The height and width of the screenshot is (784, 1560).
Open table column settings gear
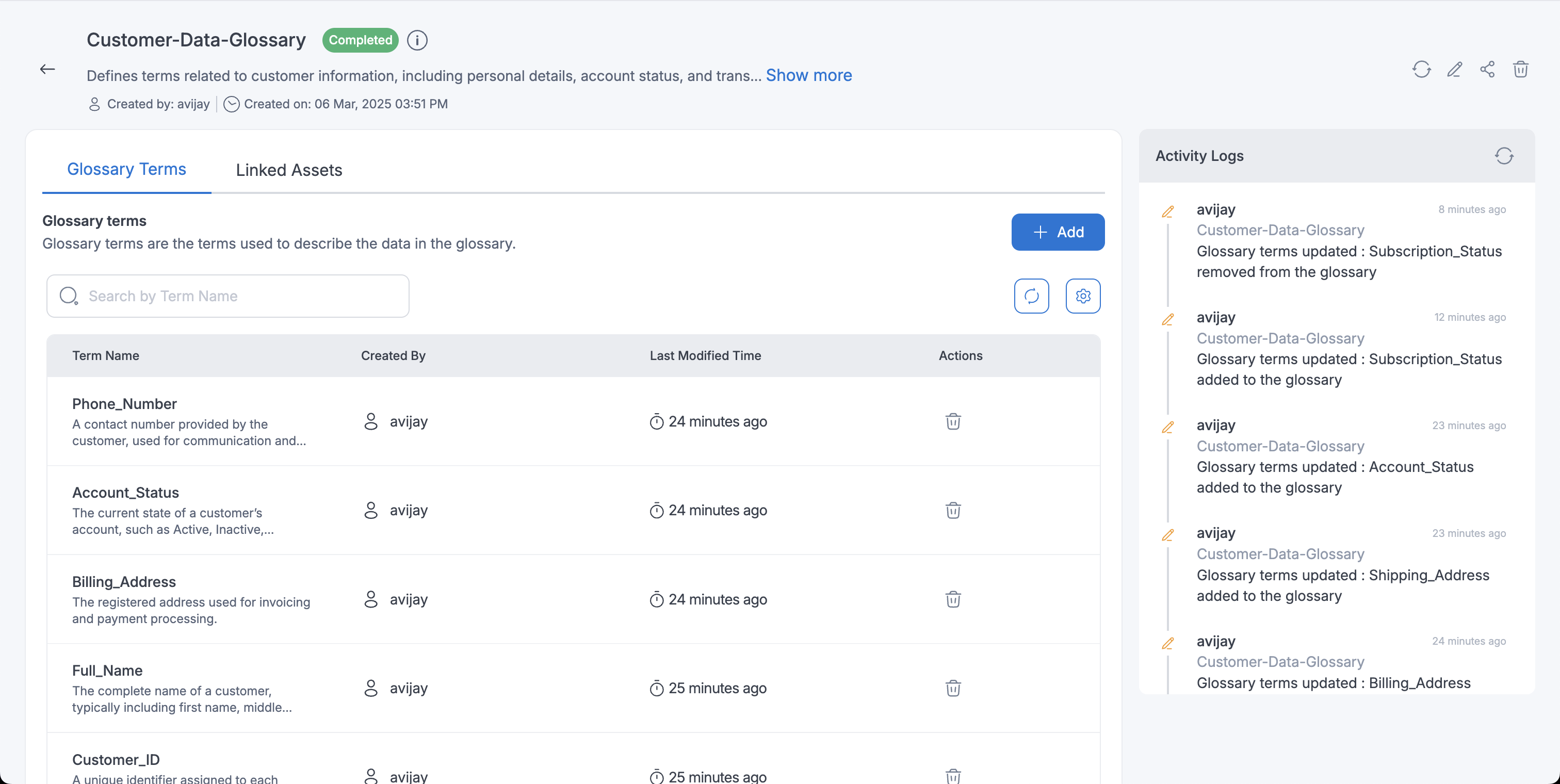click(x=1083, y=296)
